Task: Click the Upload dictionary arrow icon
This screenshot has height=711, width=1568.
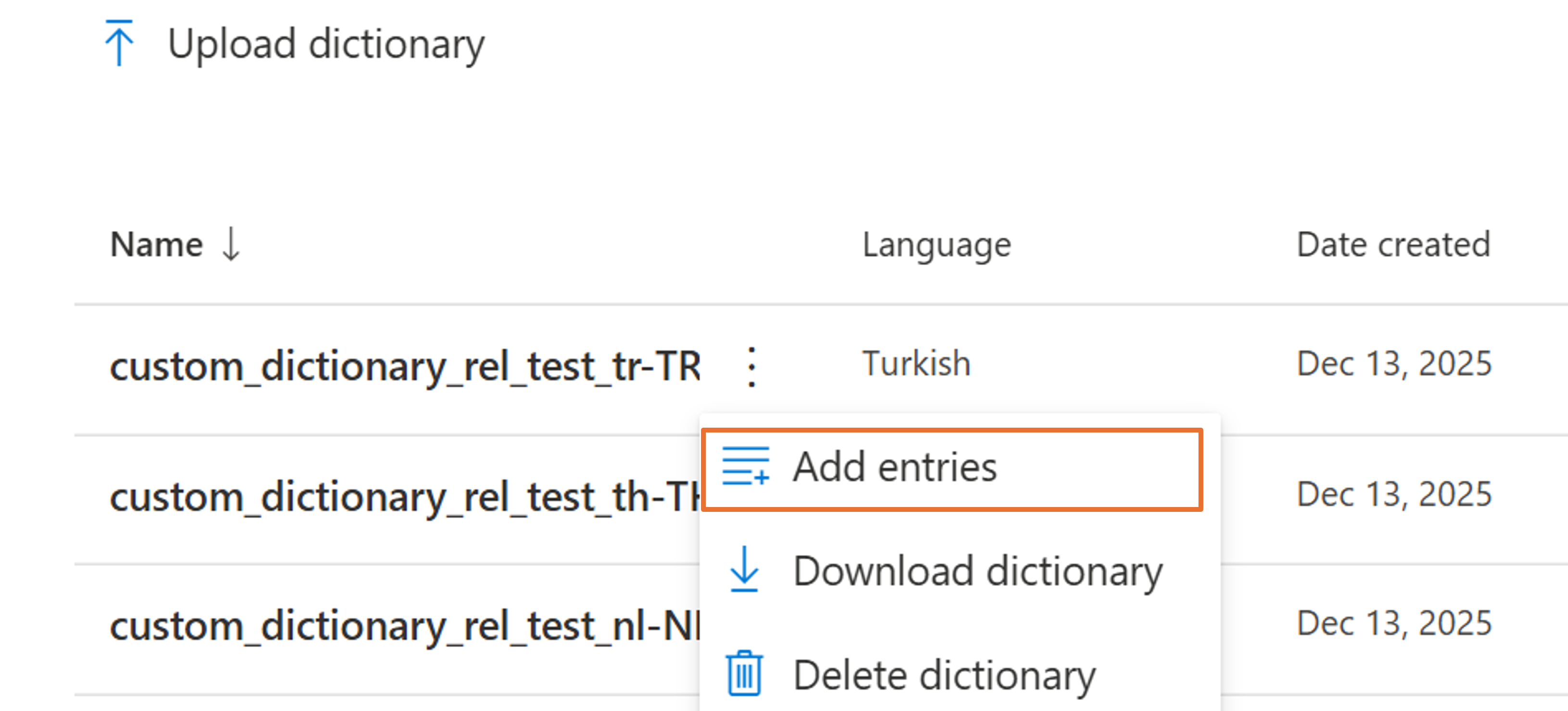Action: (x=119, y=43)
